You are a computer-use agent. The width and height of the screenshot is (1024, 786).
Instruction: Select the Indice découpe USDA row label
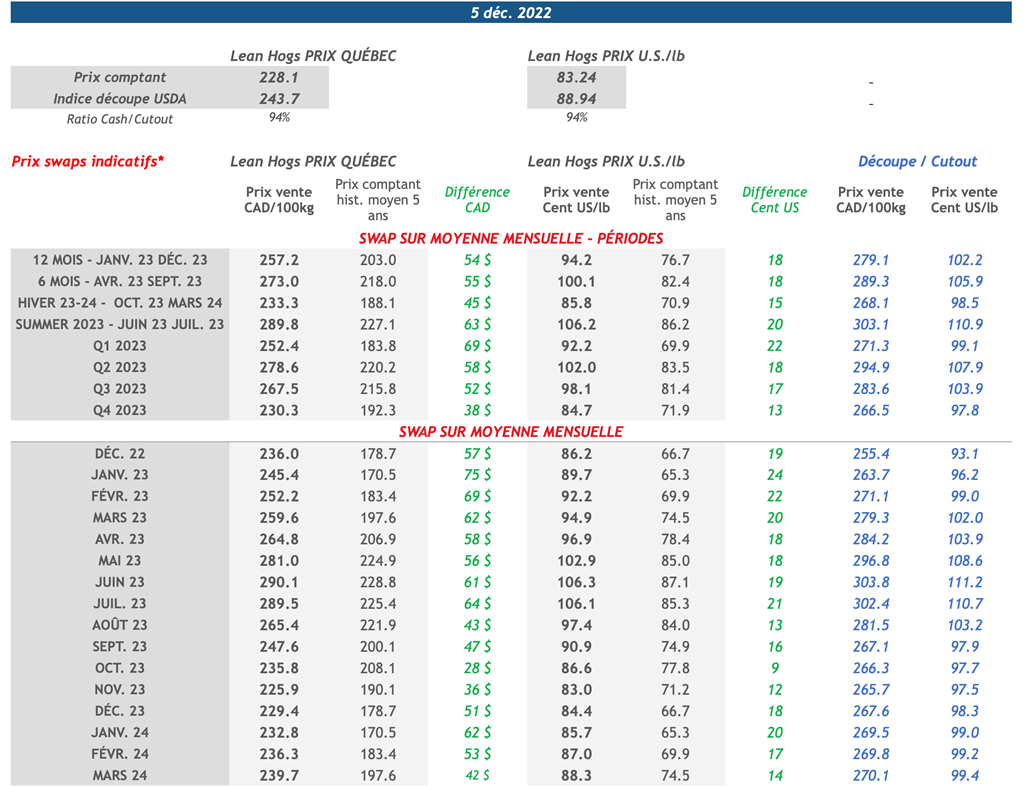click(120, 98)
